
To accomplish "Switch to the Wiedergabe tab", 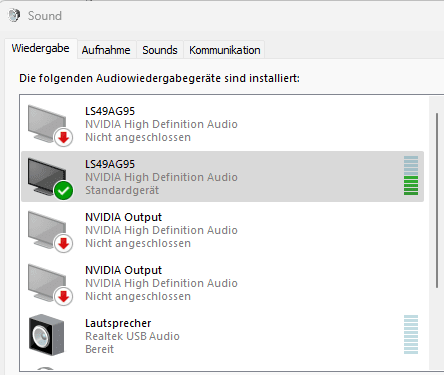I will pyautogui.click(x=41, y=48).
